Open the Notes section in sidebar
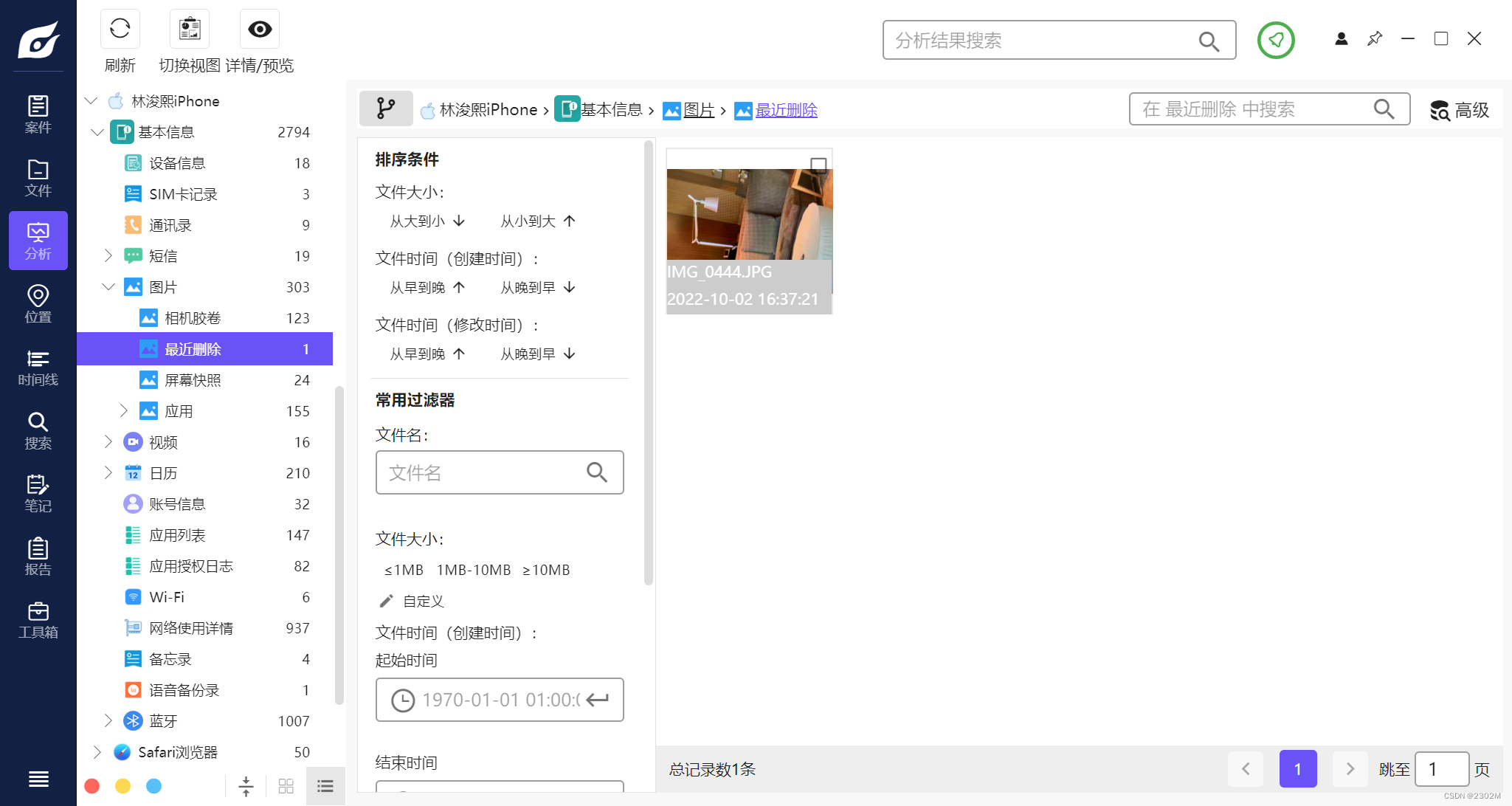This screenshot has width=1512, height=806. [x=38, y=494]
